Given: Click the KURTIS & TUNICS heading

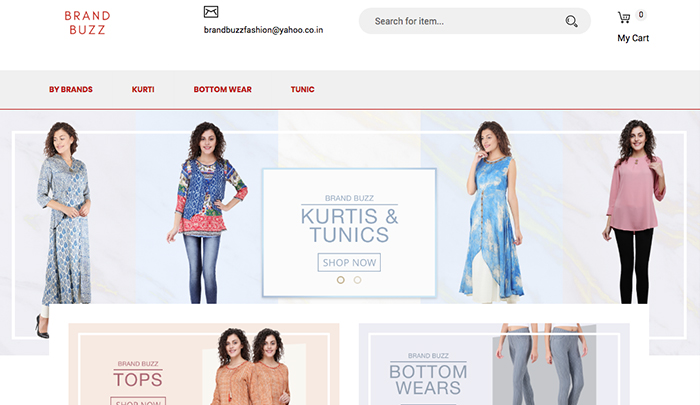Looking at the screenshot, I should [x=349, y=225].
